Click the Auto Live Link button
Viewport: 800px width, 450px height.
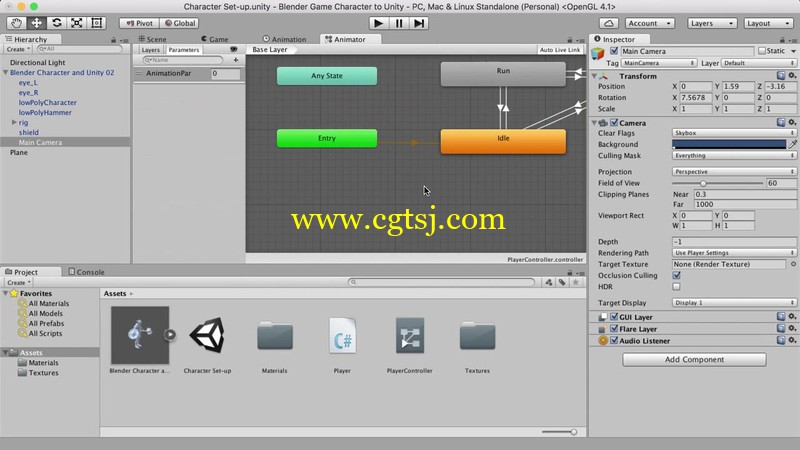coord(560,50)
